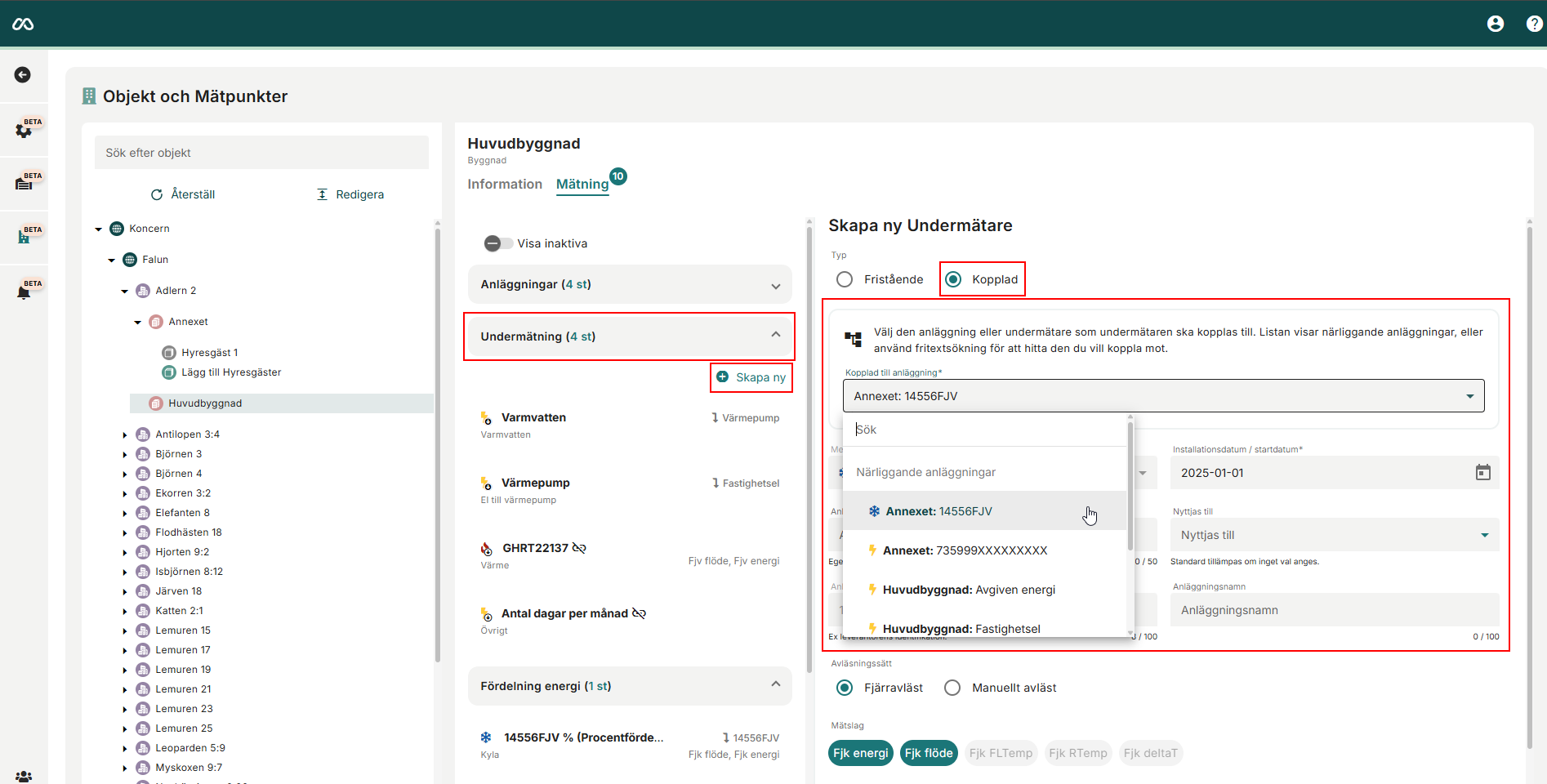Click the notification bell beta icon
The height and width of the screenshot is (784, 1547).
[x=25, y=292]
